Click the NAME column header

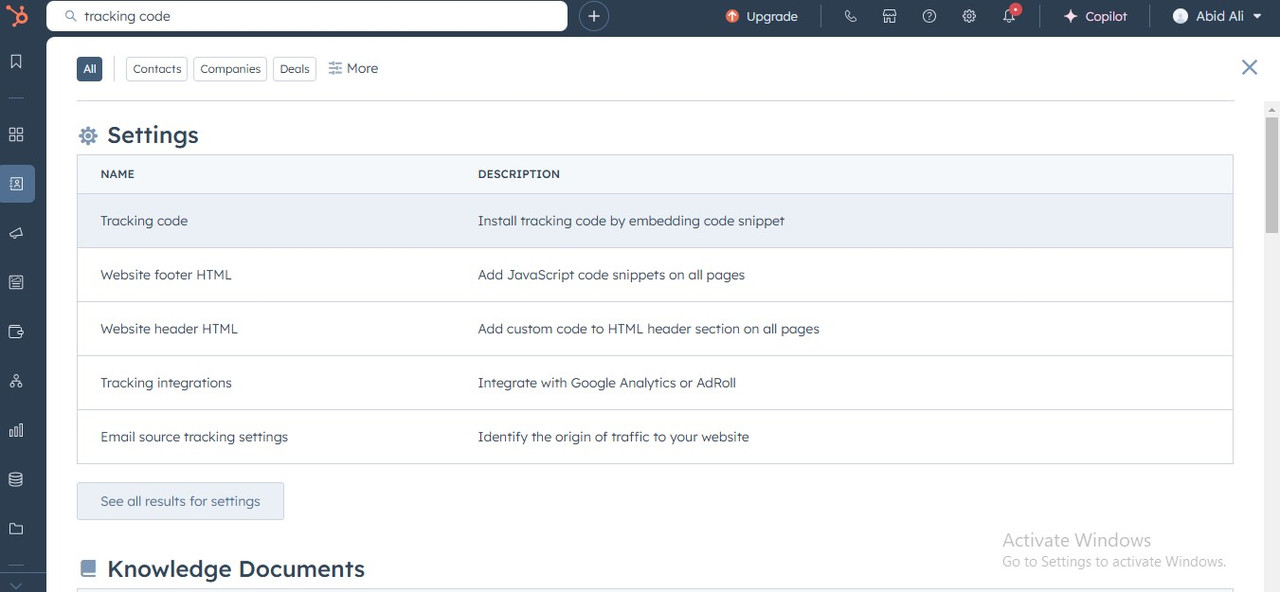point(117,174)
